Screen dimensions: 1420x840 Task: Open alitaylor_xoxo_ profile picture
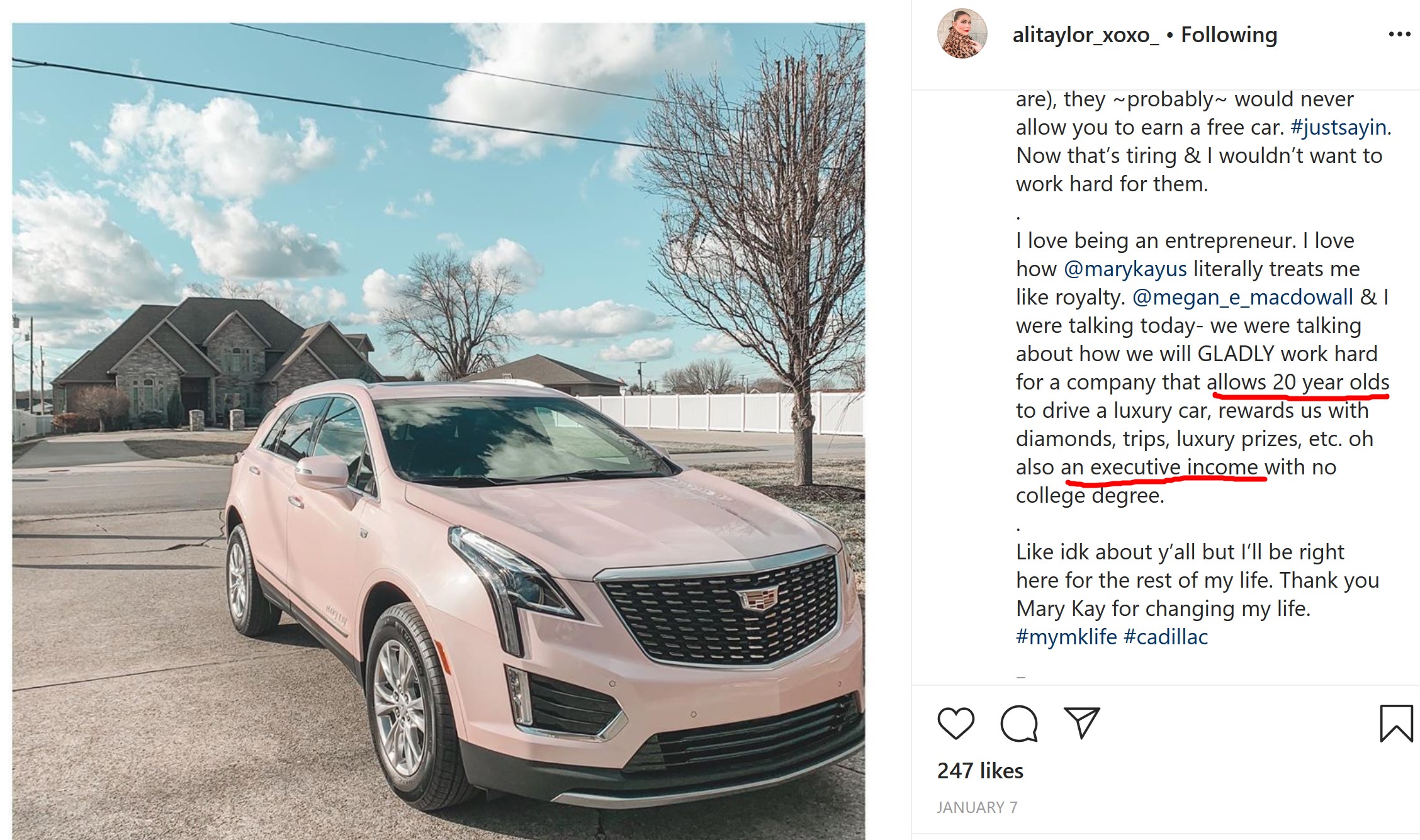962,33
